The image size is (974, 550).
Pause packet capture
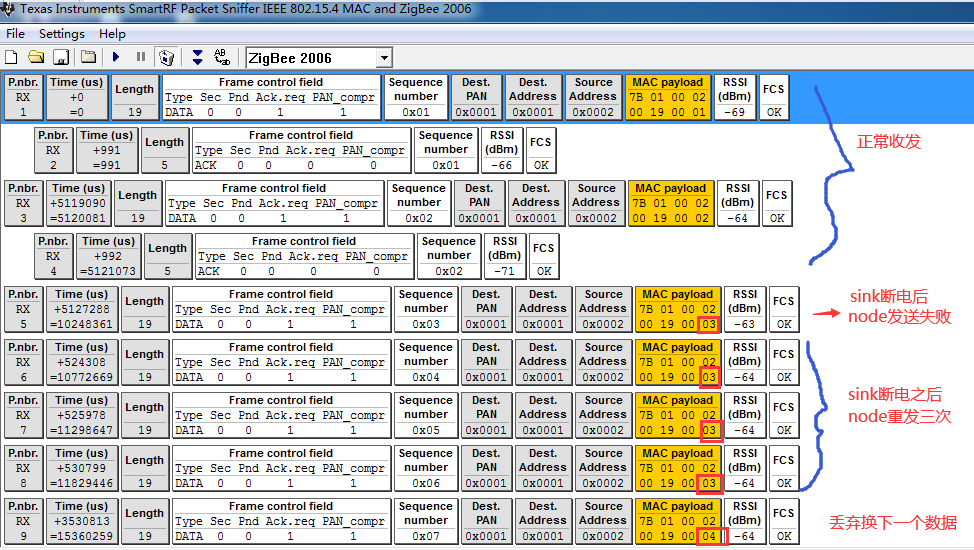coord(141,57)
